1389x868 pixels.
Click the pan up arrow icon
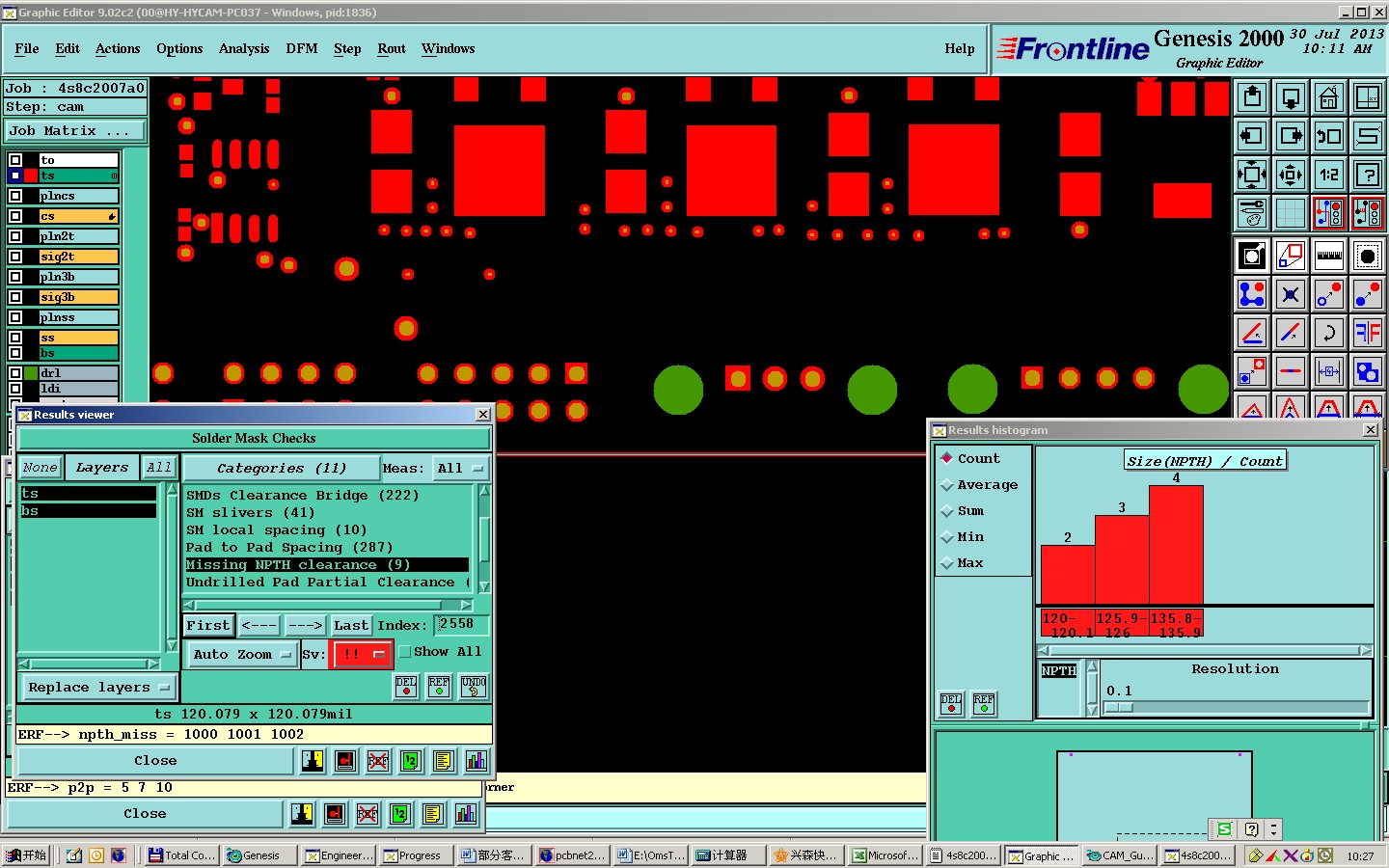pos(1252,97)
